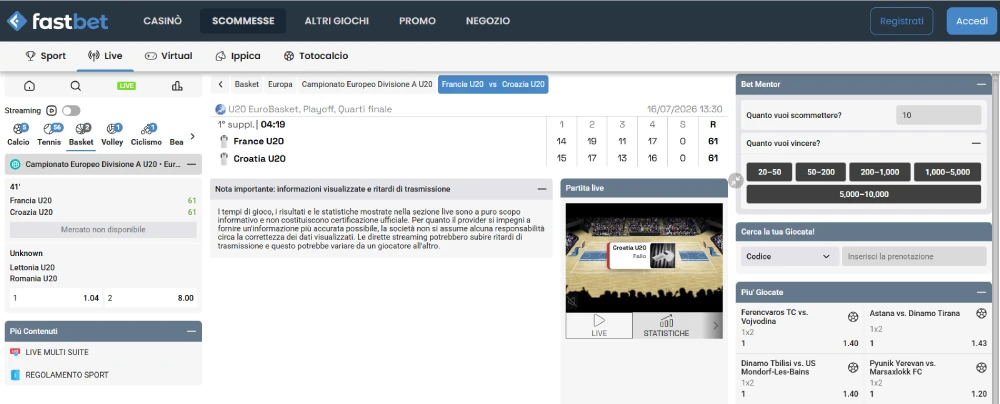Collapse the Nota importante panel
Viewport: 1000px width, 404px height.
tap(542, 189)
